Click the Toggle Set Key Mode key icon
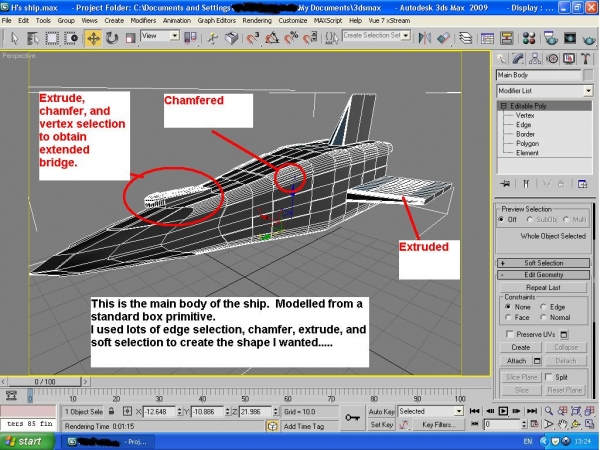Viewport: 600px width, 450px height. click(352, 417)
